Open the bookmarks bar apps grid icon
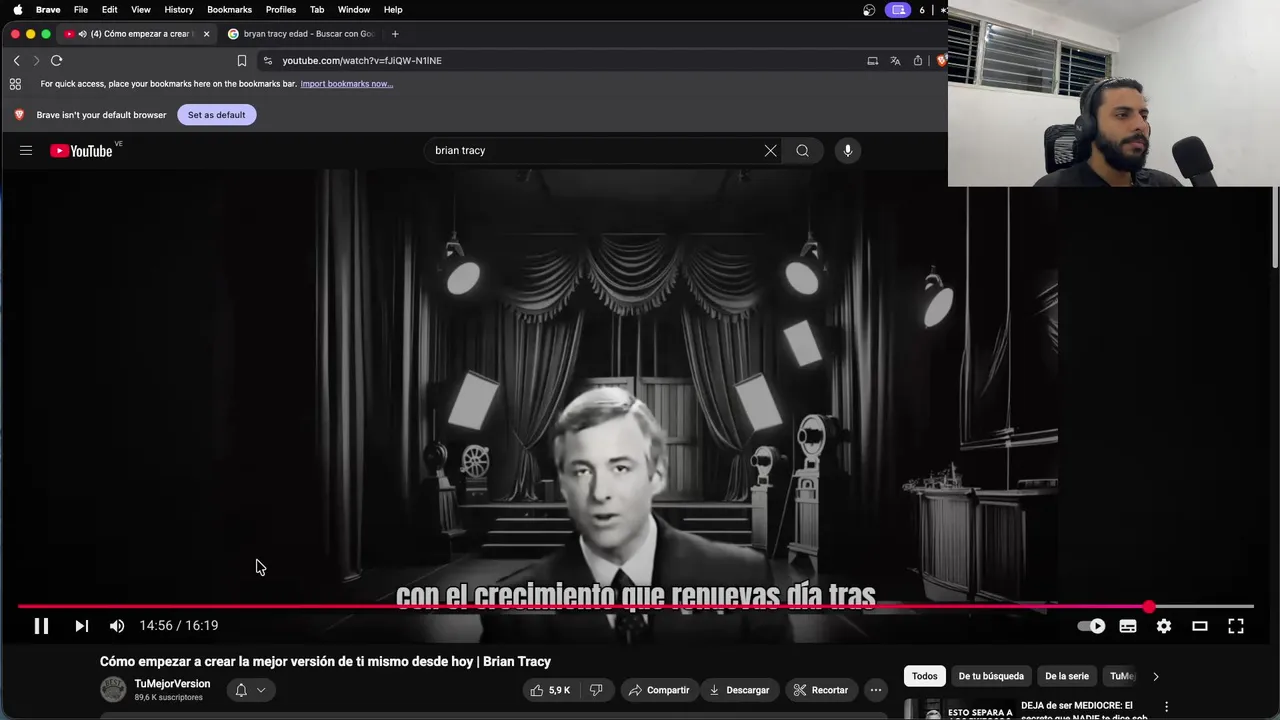This screenshot has width=1280, height=720. pyautogui.click(x=15, y=84)
